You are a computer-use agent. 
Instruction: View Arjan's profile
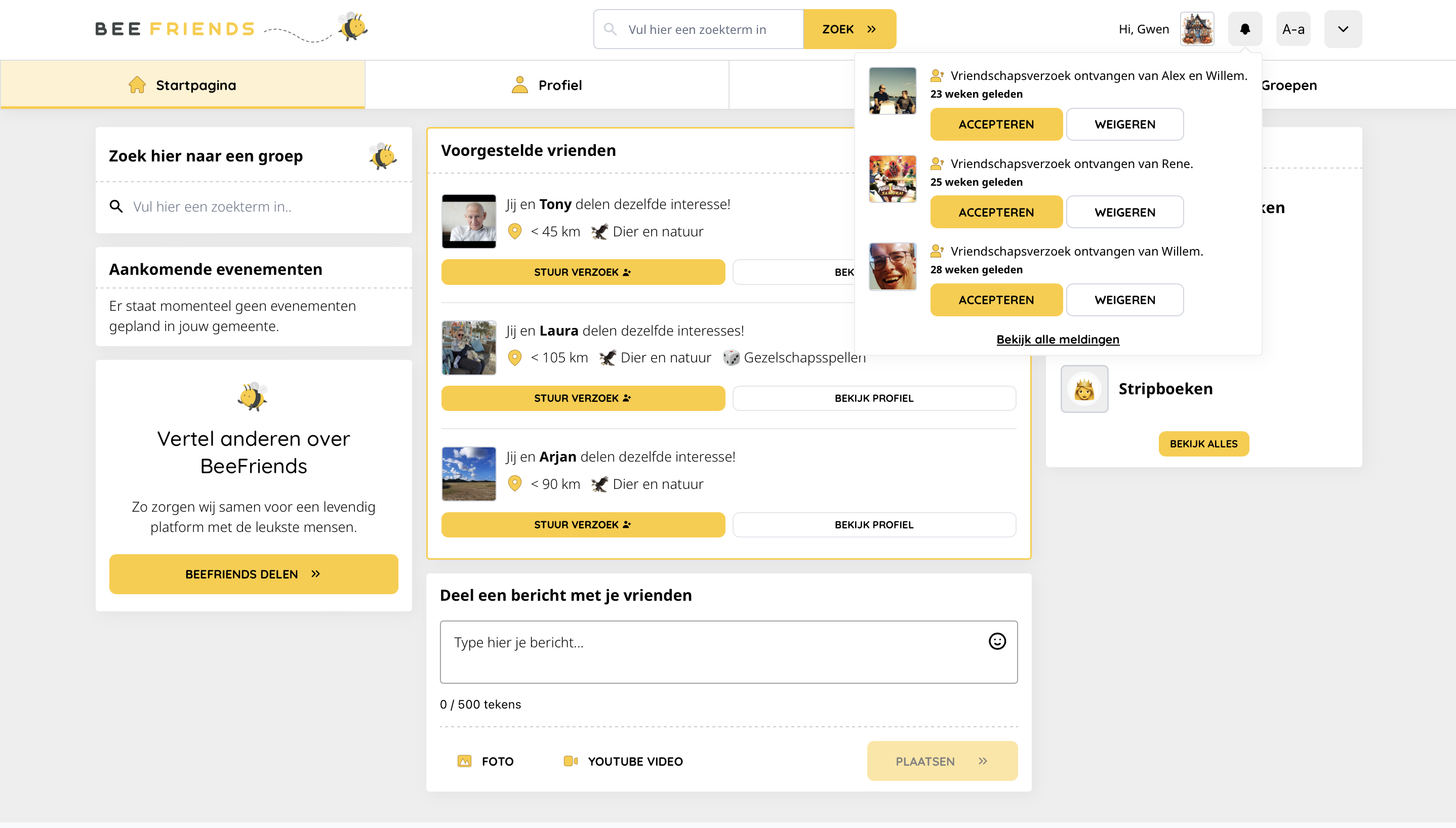point(874,524)
